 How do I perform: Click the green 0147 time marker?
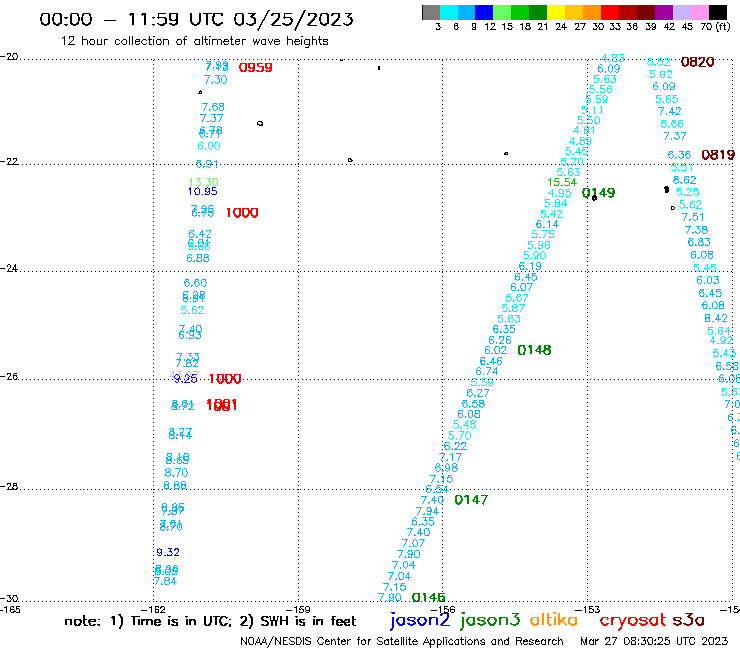(471, 500)
